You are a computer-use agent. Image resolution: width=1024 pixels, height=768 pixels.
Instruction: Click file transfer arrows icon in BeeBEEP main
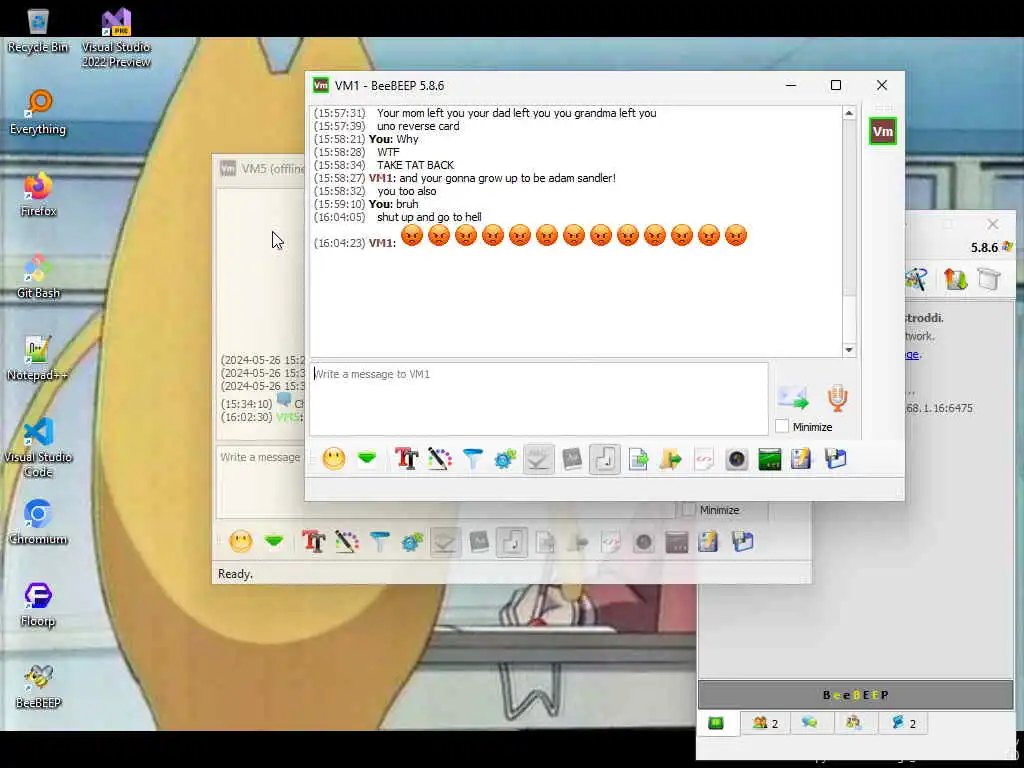pyautogui.click(x=955, y=280)
